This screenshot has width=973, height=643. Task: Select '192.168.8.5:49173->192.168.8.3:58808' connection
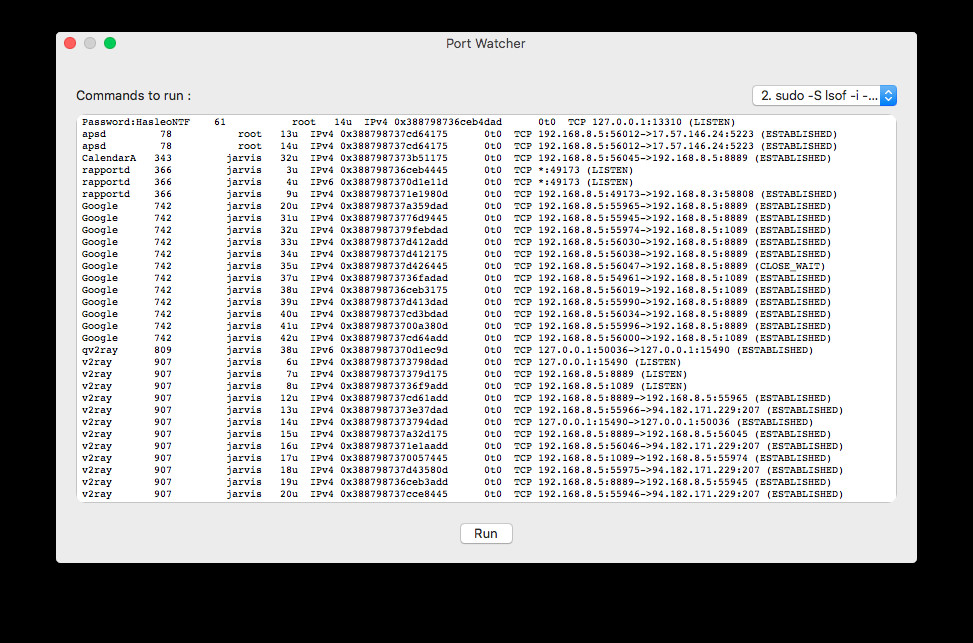(645, 194)
